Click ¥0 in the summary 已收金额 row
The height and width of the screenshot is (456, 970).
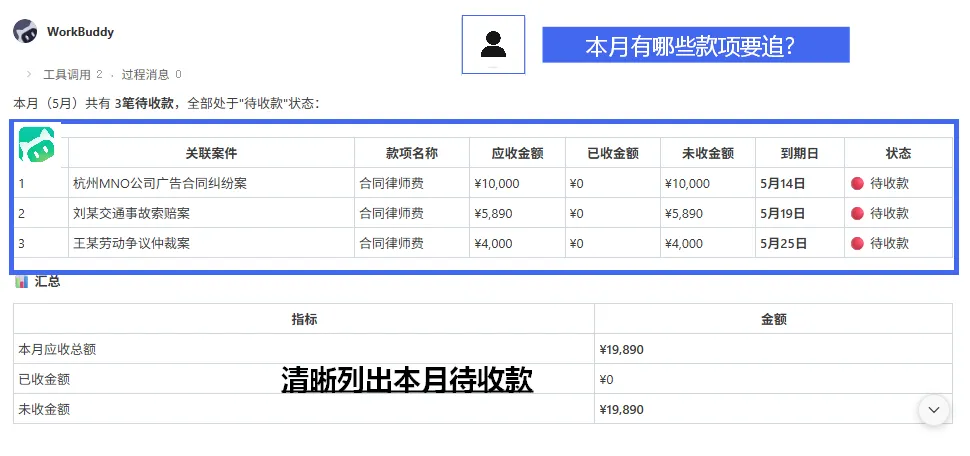tap(606, 380)
